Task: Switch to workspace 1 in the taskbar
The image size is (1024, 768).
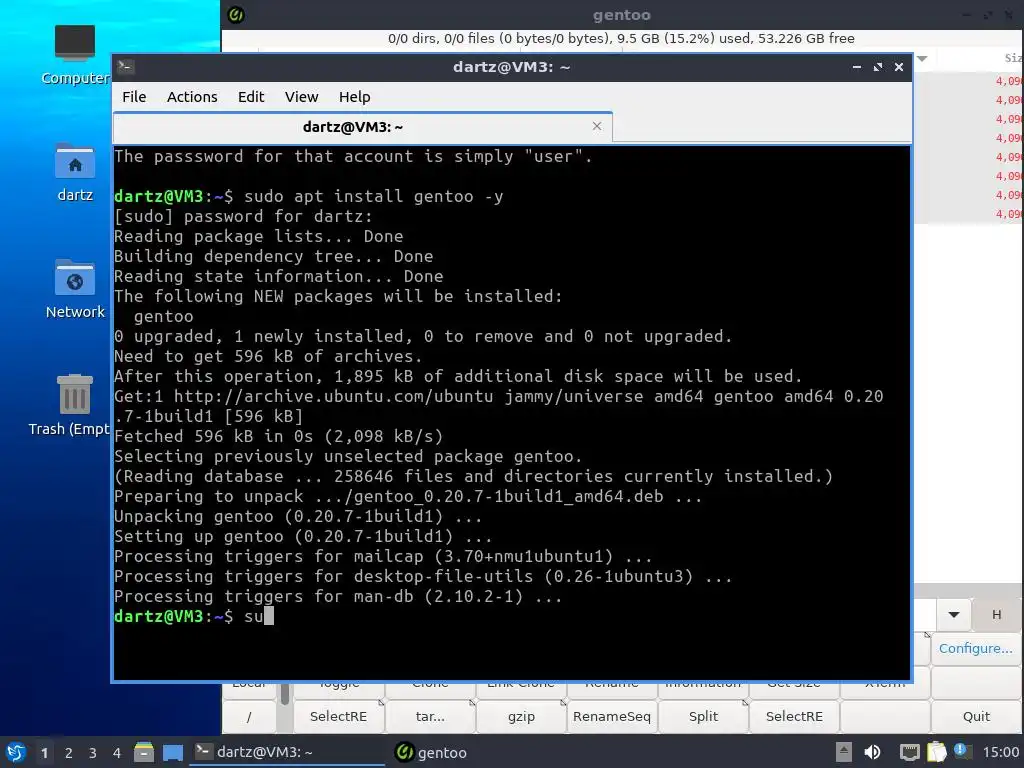Action: [x=44, y=753]
